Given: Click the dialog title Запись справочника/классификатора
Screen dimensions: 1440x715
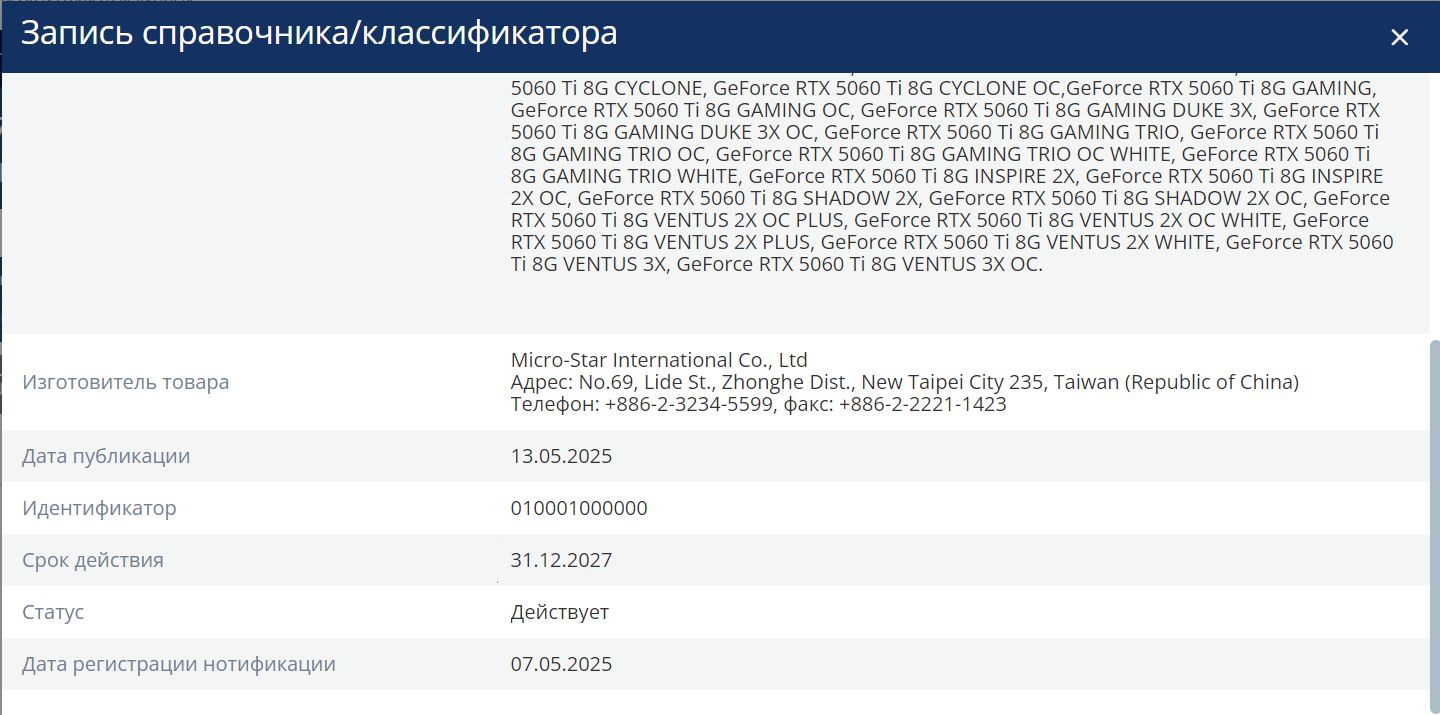Looking at the screenshot, I should click(319, 34).
